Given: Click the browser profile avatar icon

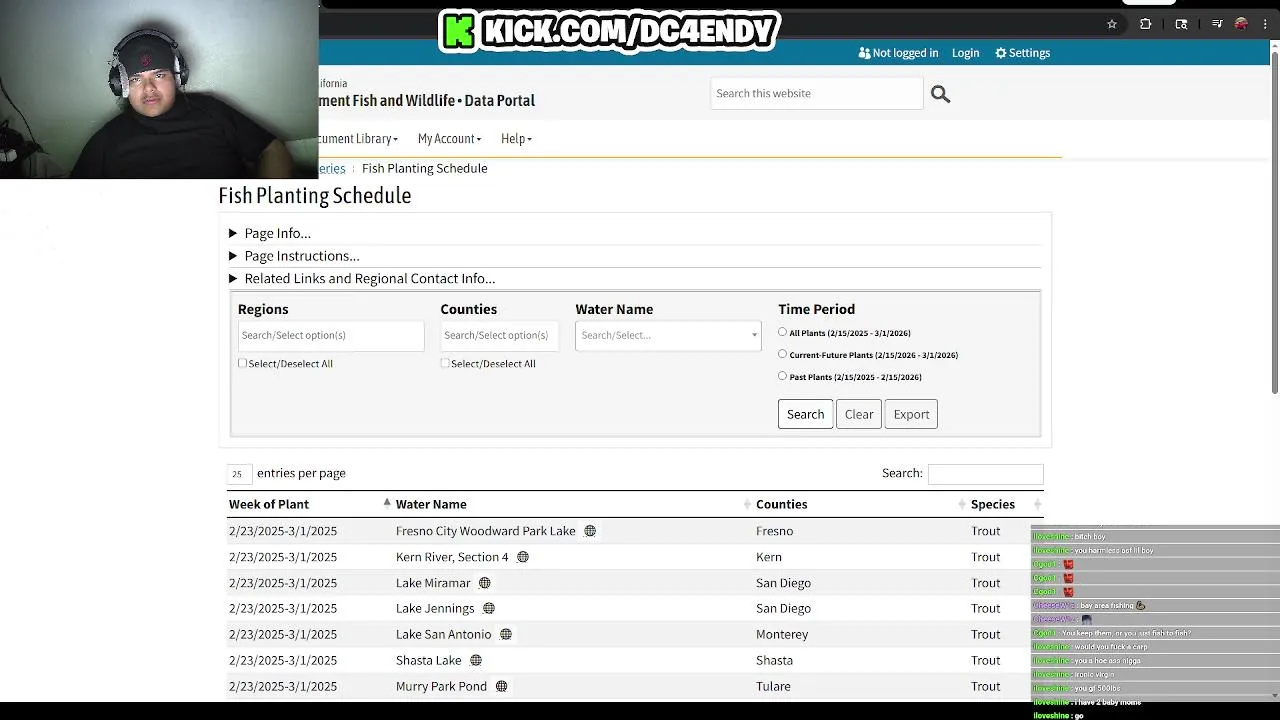Looking at the screenshot, I should click(1241, 24).
